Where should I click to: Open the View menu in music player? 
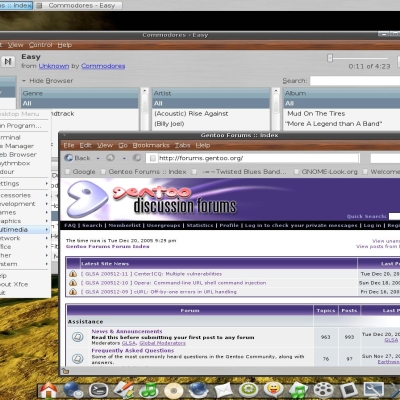coord(16,45)
